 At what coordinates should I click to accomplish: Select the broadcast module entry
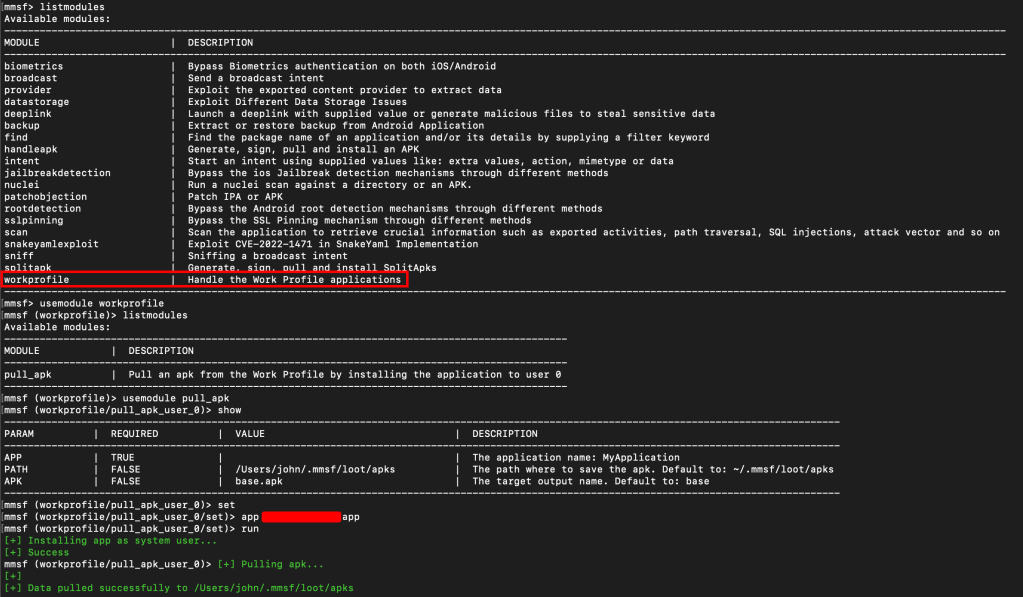[31, 78]
